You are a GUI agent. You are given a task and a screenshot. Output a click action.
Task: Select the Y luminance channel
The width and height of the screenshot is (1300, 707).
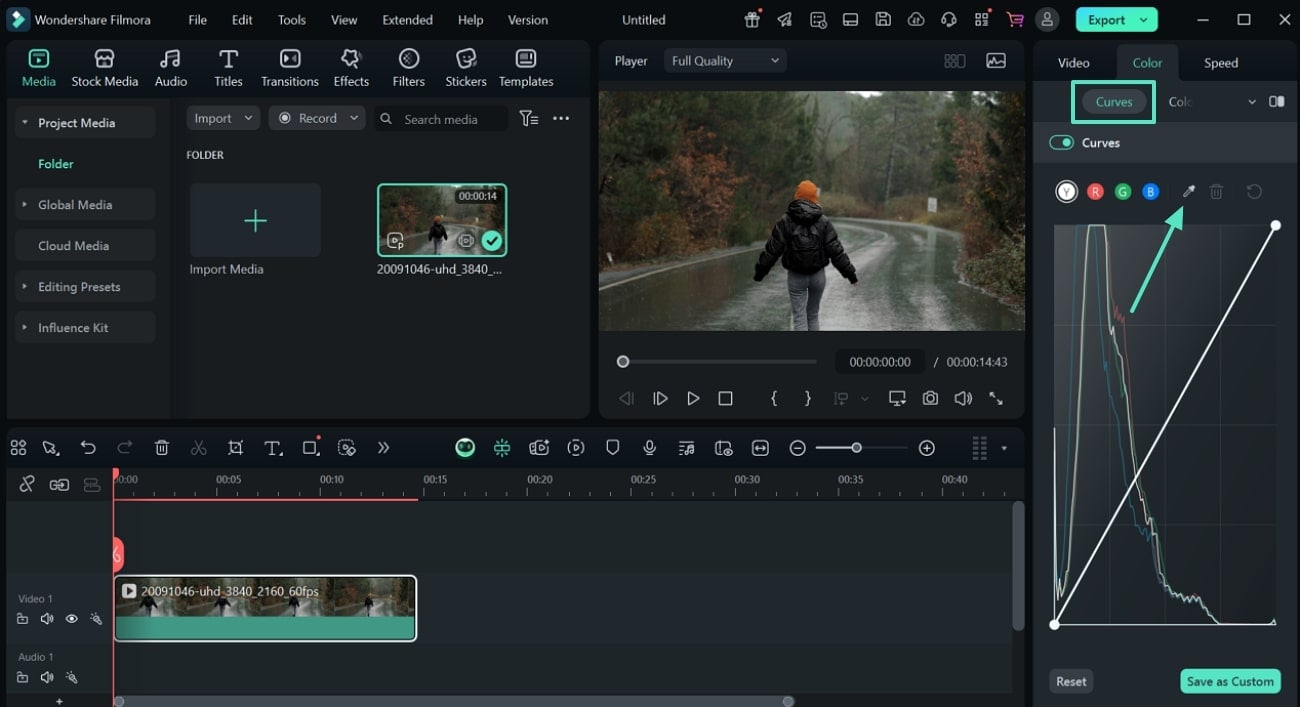click(1067, 191)
